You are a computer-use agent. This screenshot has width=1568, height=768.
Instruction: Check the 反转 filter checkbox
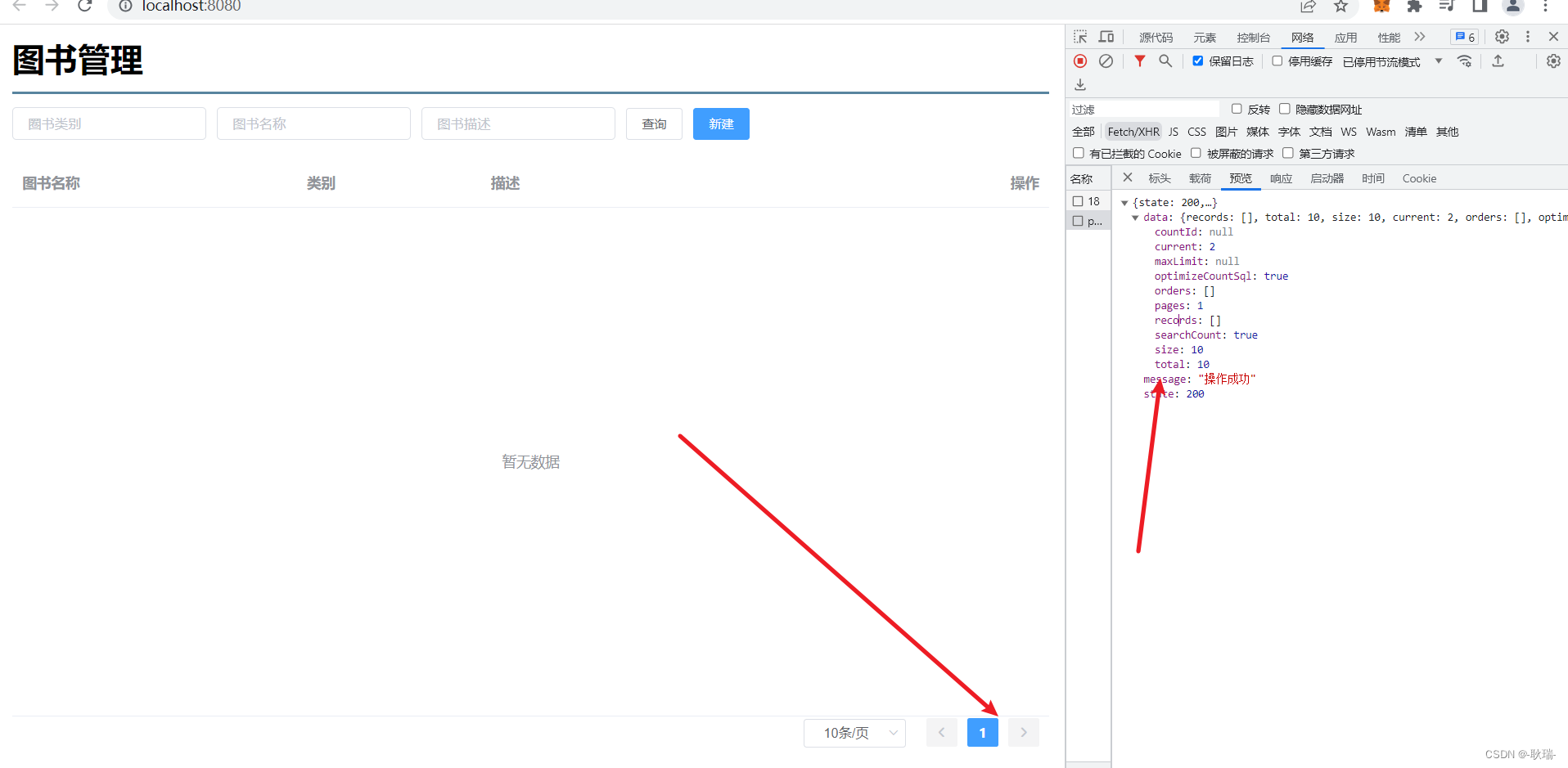coord(1237,109)
